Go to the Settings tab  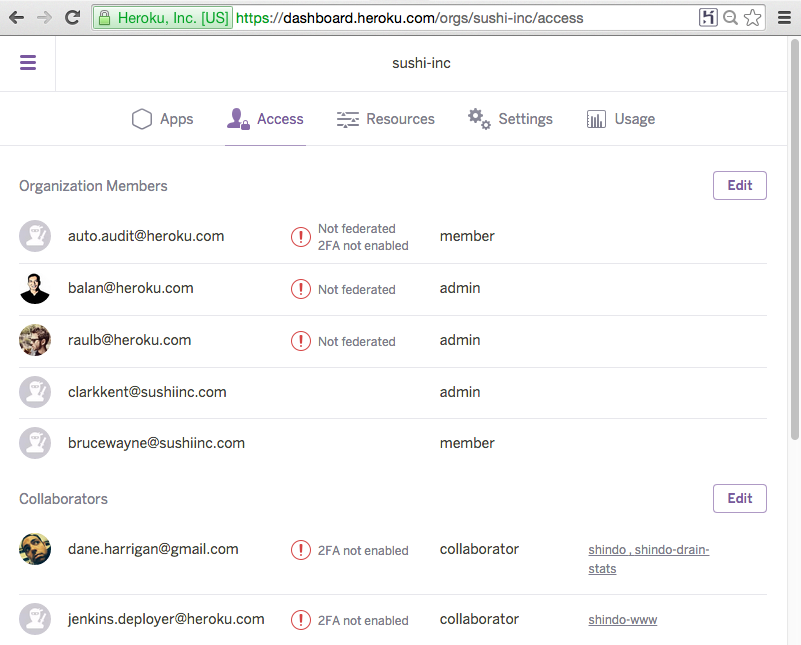[510, 119]
